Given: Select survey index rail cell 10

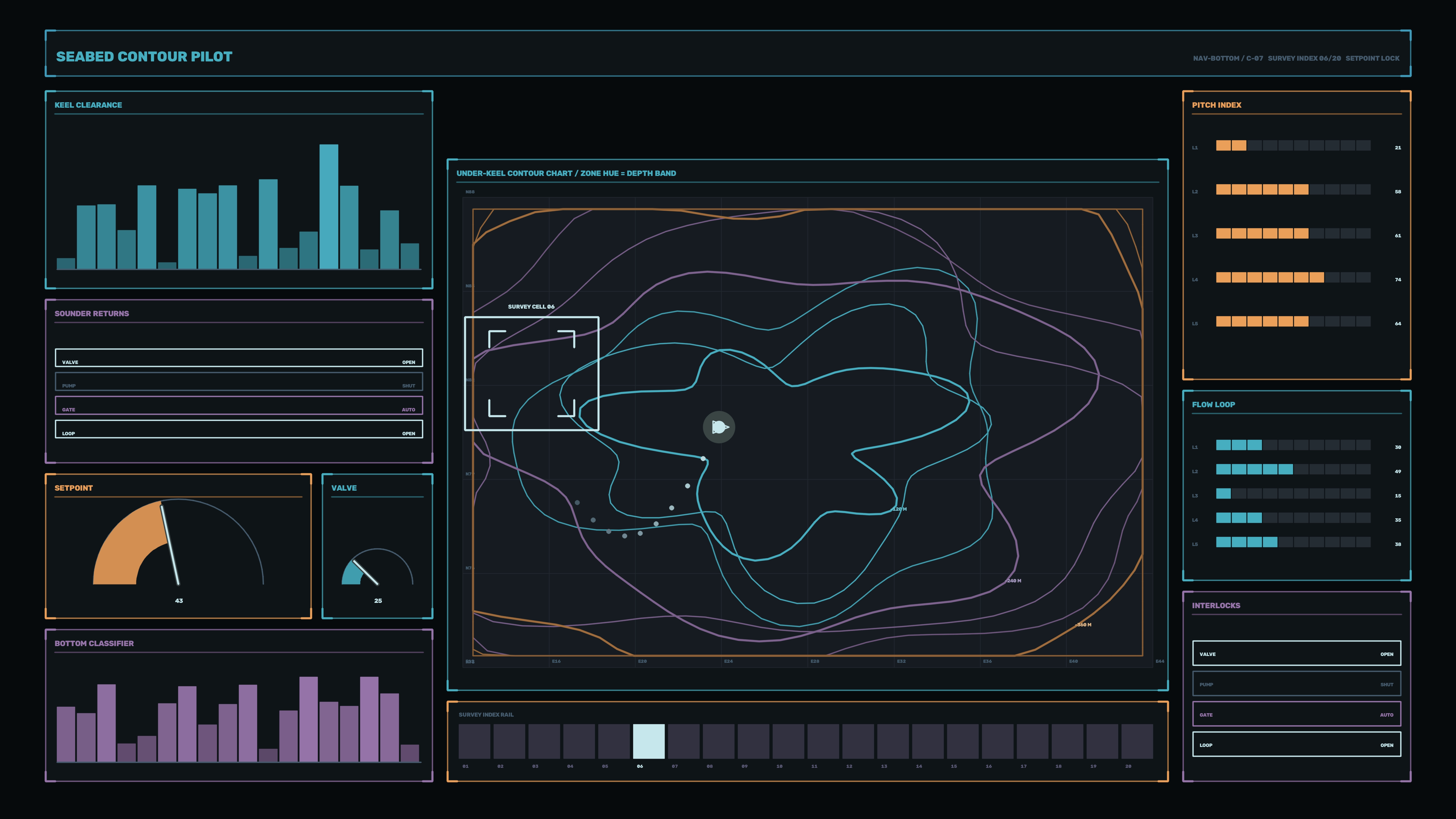Looking at the screenshot, I should [789, 742].
